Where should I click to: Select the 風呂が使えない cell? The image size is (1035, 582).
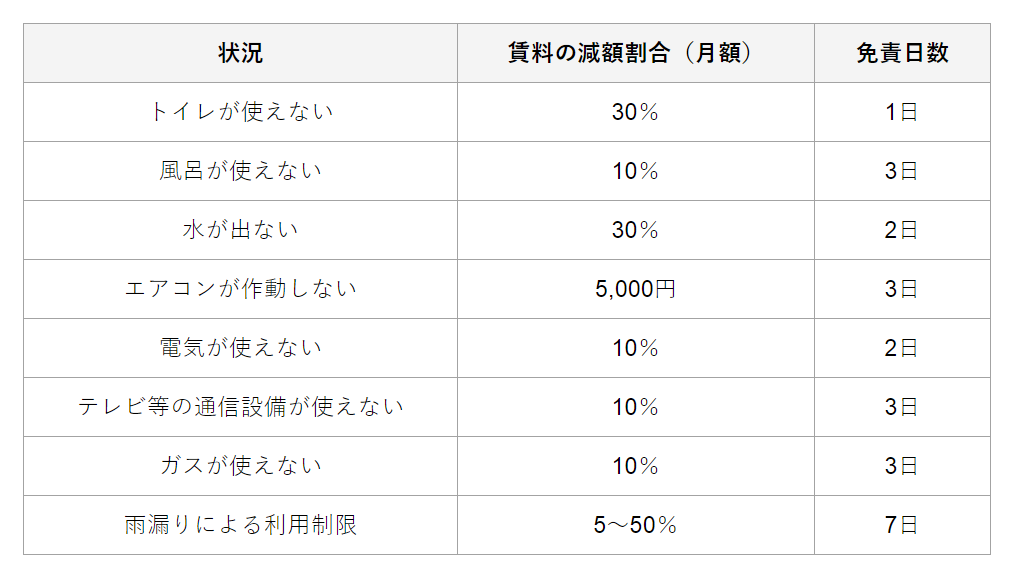(240, 171)
